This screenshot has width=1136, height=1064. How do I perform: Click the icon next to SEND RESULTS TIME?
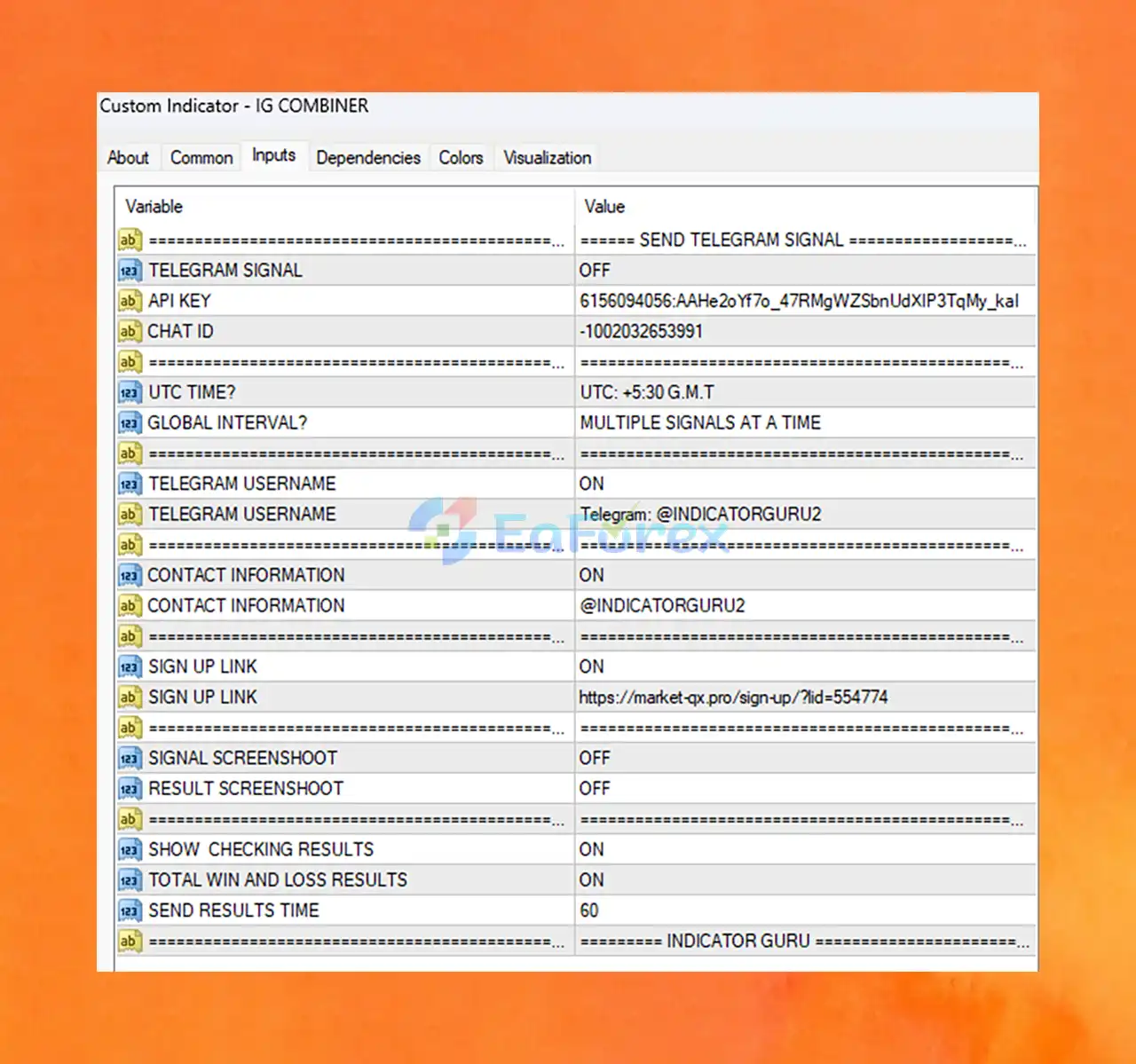(x=130, y=910)
